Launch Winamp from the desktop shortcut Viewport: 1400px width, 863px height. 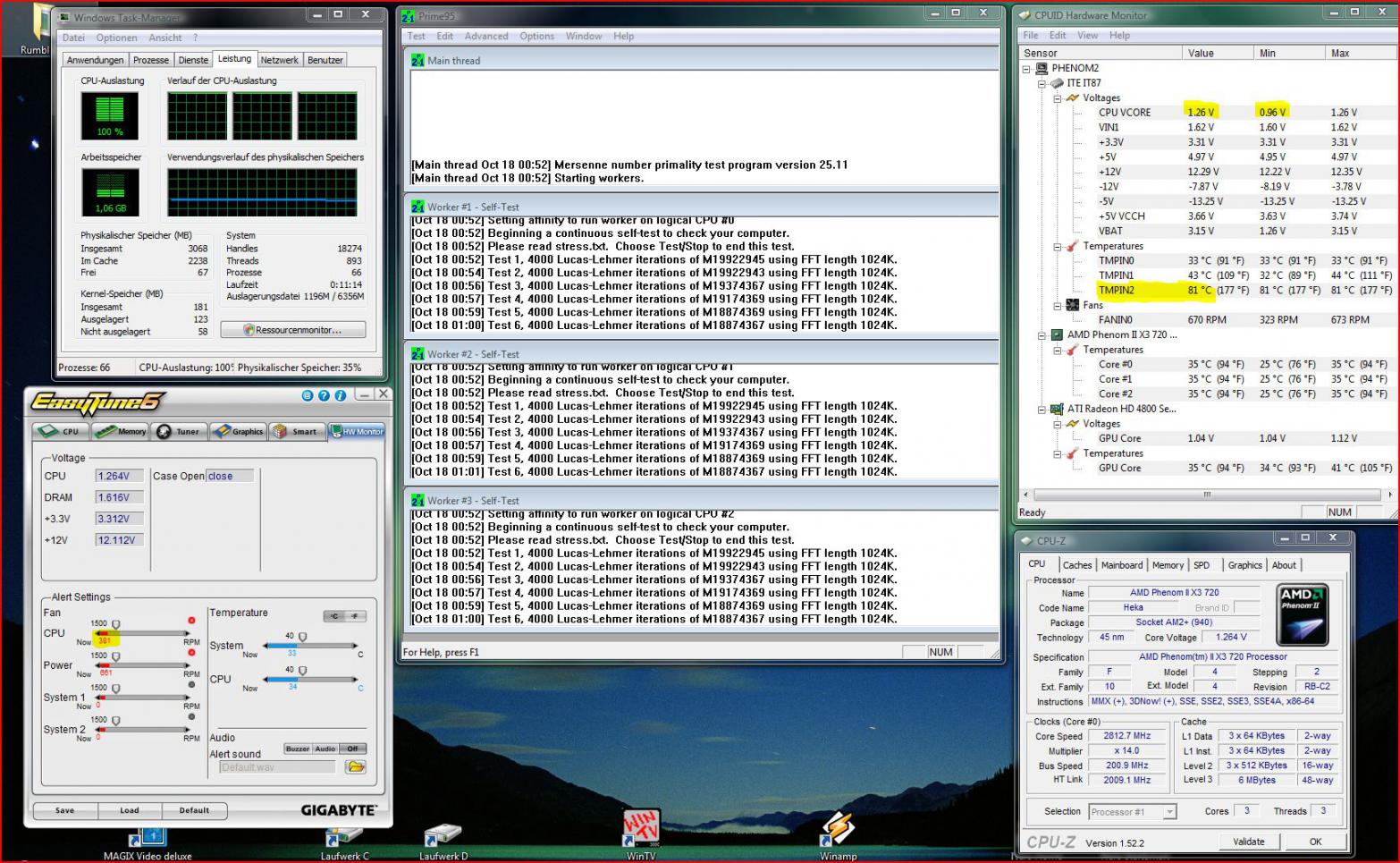(838, 829)
